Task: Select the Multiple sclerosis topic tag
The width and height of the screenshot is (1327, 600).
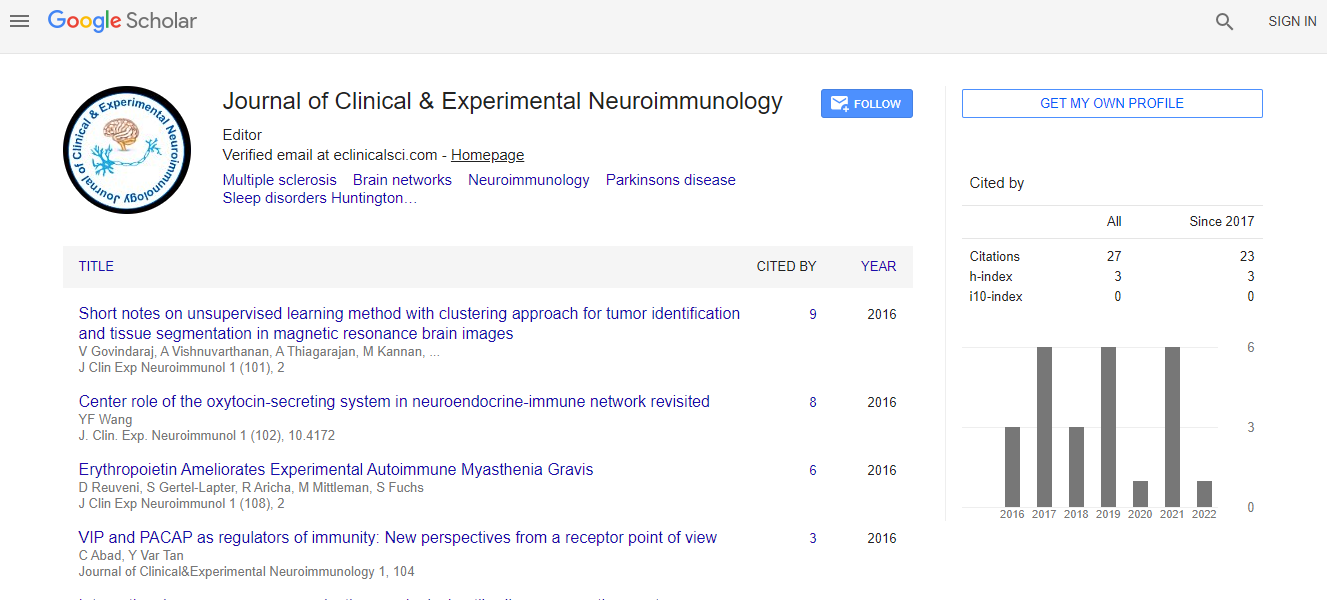Action: [x=279, y=180]
